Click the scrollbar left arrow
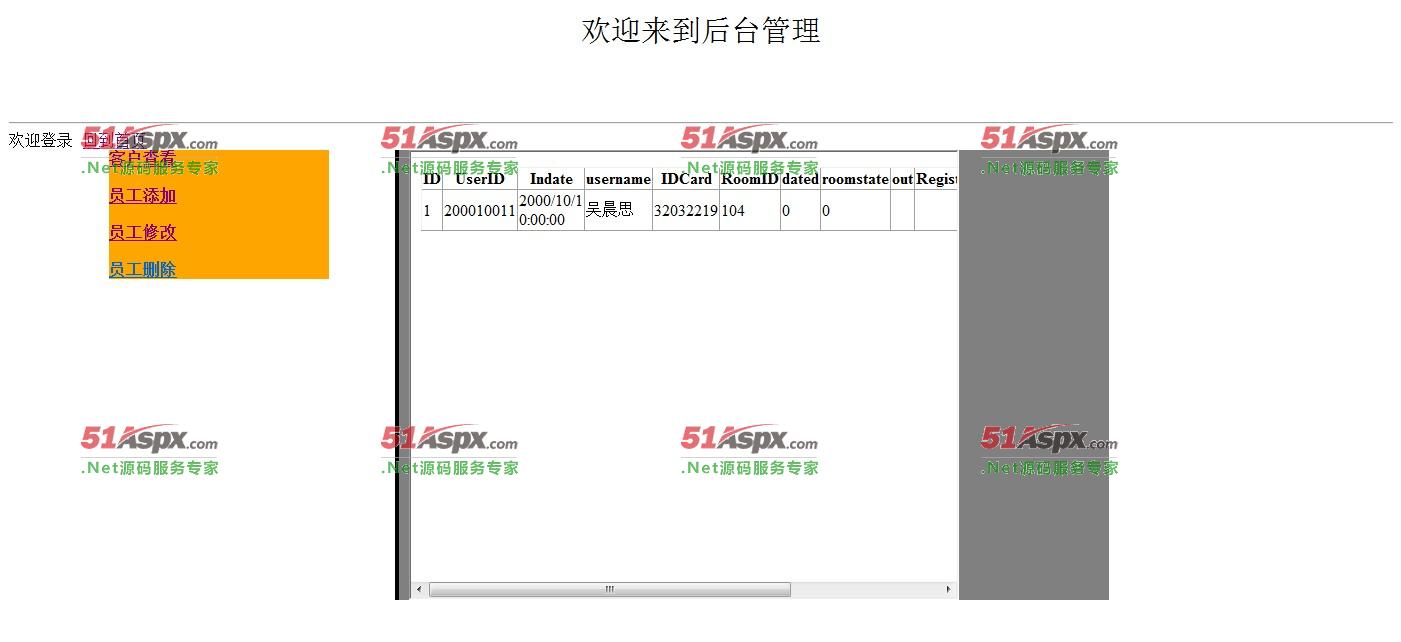1401x642 pixels. coord(419,590)
